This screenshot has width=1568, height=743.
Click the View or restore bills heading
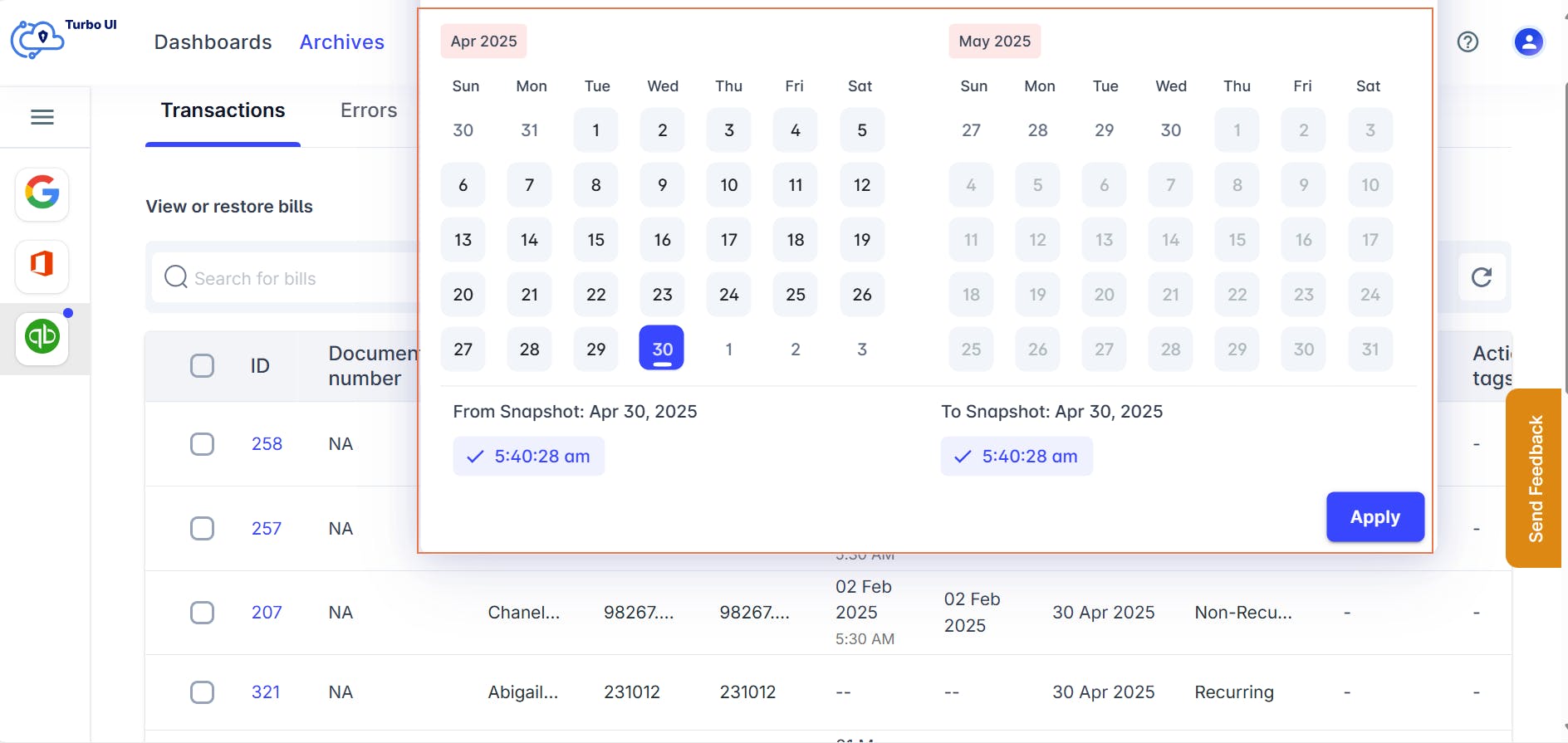coord(229,207)
